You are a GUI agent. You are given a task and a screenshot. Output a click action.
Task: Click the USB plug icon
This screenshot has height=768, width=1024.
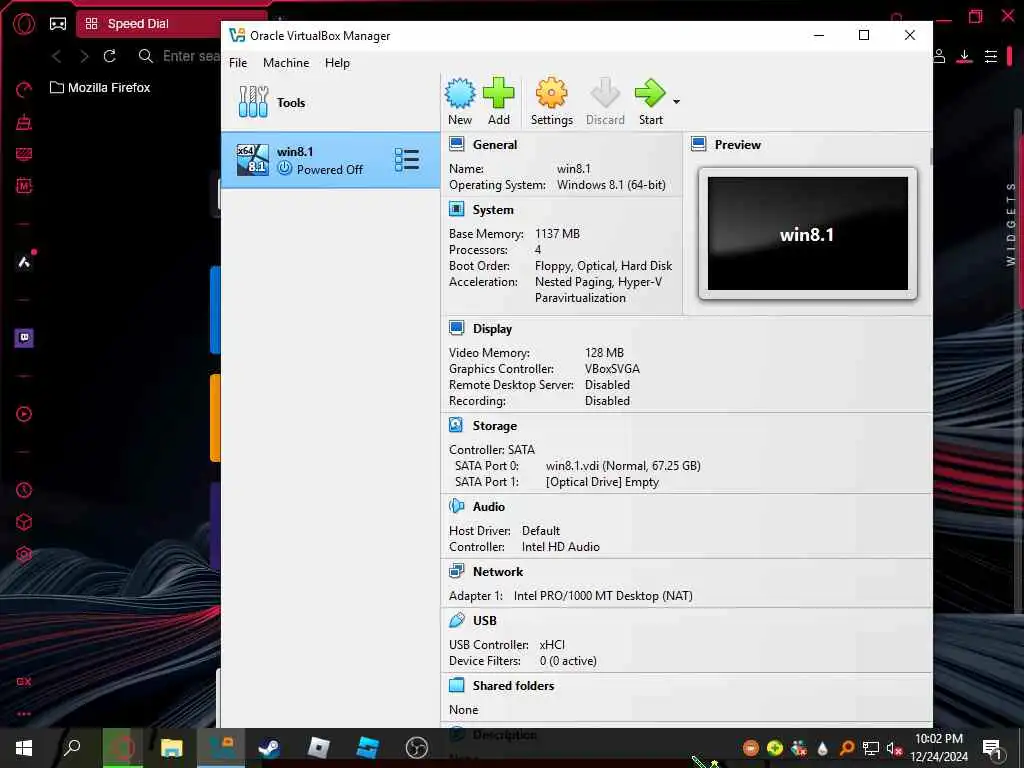pos(456,620)
